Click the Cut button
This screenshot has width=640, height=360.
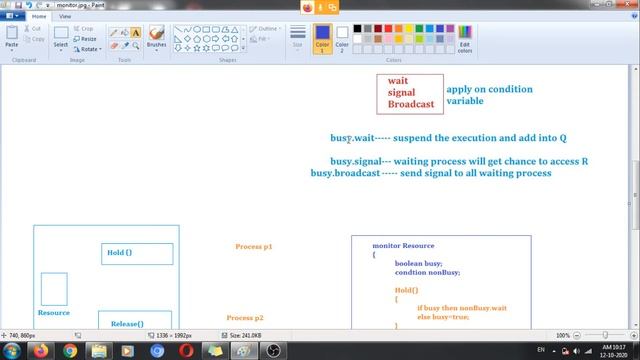tap(33, 29)
